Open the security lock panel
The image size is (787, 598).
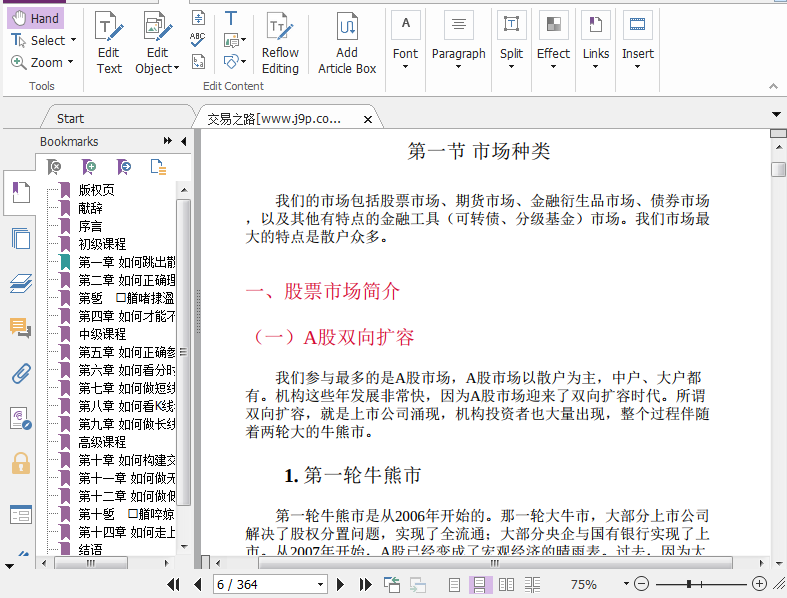[20, 463]
